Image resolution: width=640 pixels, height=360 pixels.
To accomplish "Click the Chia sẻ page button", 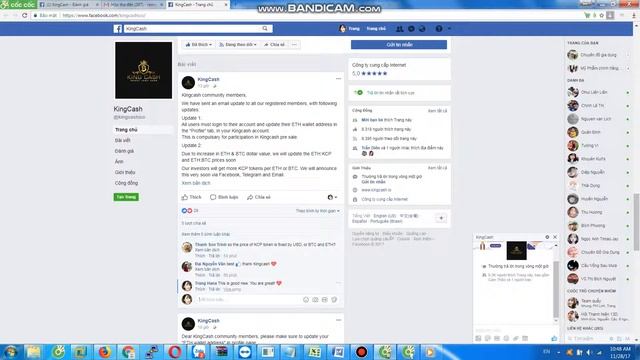I will tap(274, 44).
